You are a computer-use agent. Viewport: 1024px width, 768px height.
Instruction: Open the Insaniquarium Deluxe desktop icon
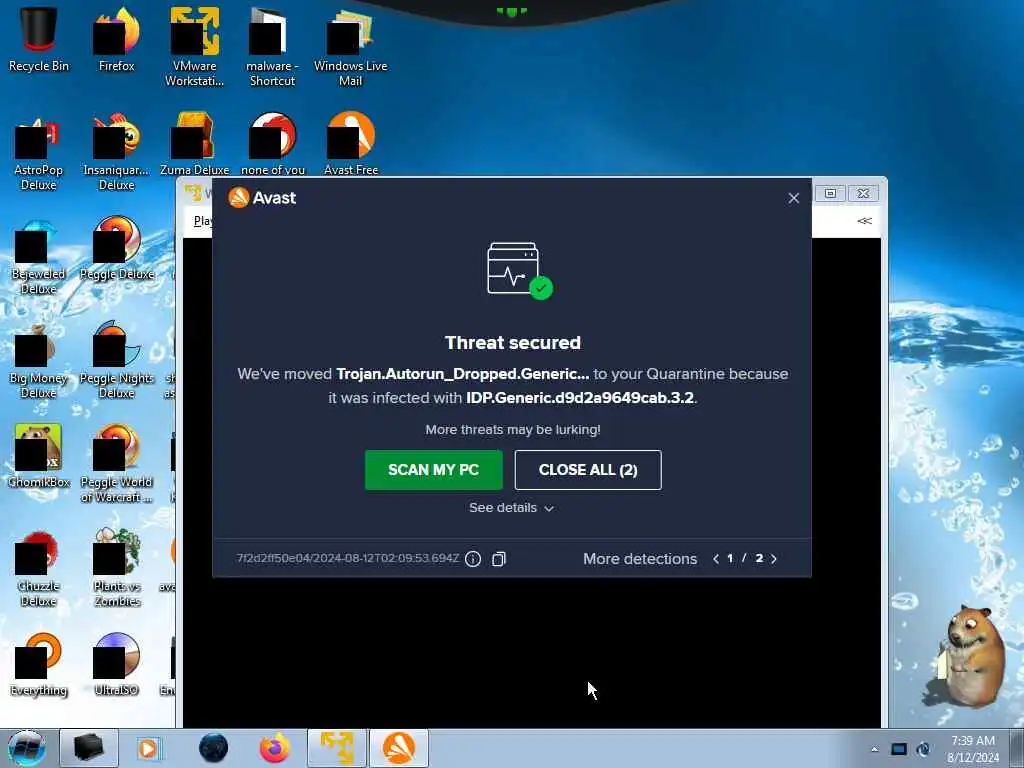[116, 152]
